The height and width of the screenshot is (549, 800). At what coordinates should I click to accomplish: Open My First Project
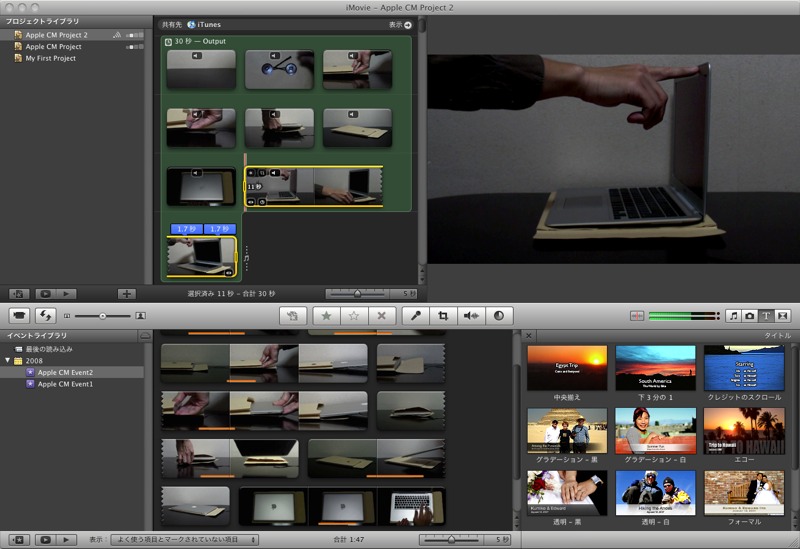tap(72, 58)
